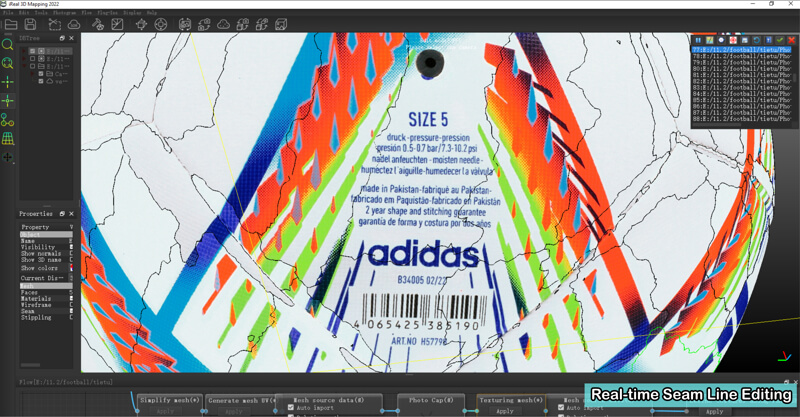Toggle the Wireframe checkbox in Properties

[x=71, y=305]
